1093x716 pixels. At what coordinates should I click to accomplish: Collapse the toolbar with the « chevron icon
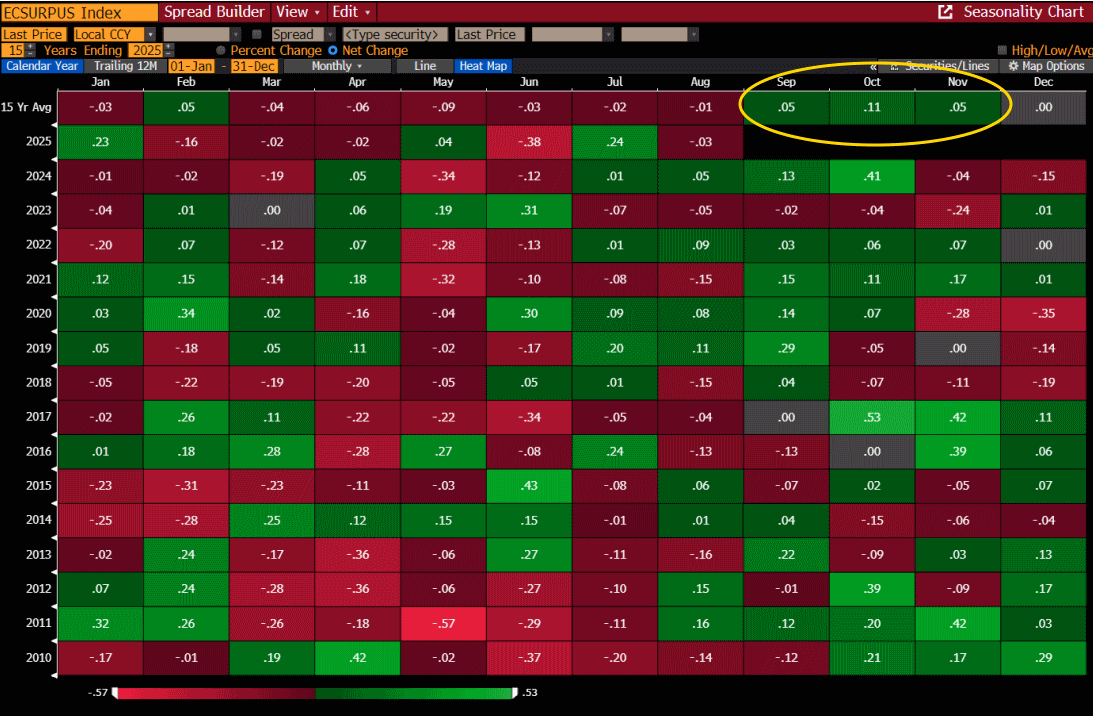tap(873, 65)
